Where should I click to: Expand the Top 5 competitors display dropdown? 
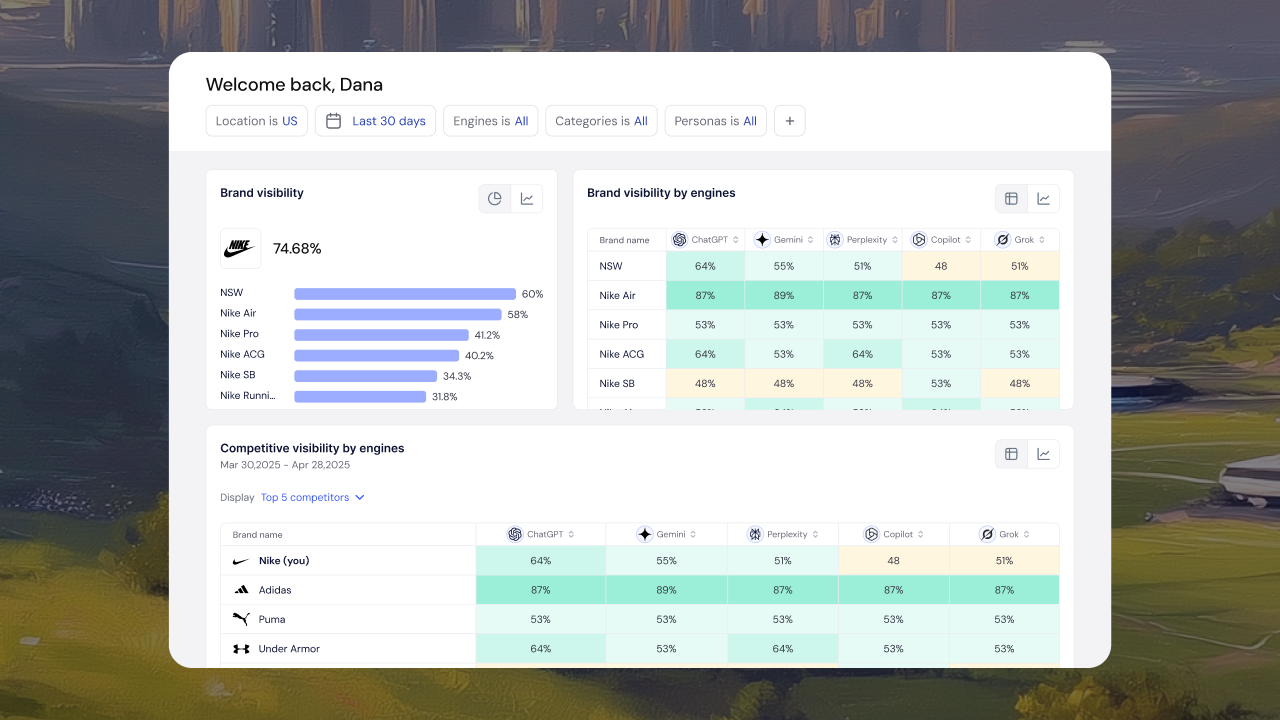point(313,497)
